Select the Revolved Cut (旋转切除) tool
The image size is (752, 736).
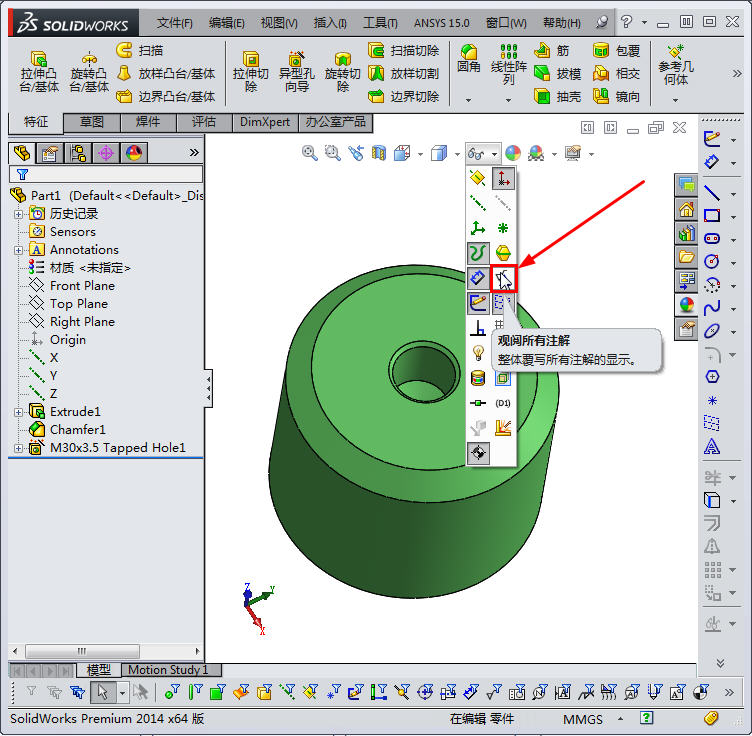(x=343, y=72)
